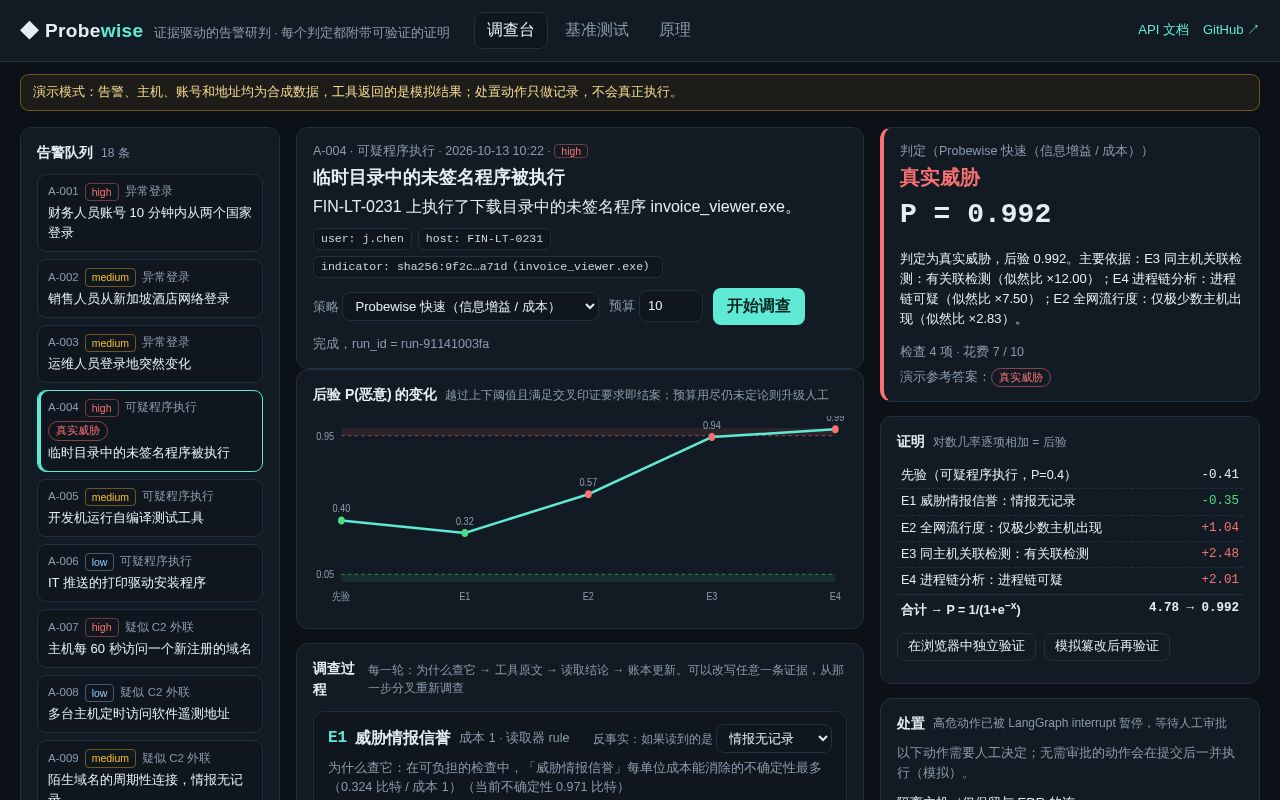
Task: Click the 真实威胁 badge in alert A-004
Action: pos(78,431)
